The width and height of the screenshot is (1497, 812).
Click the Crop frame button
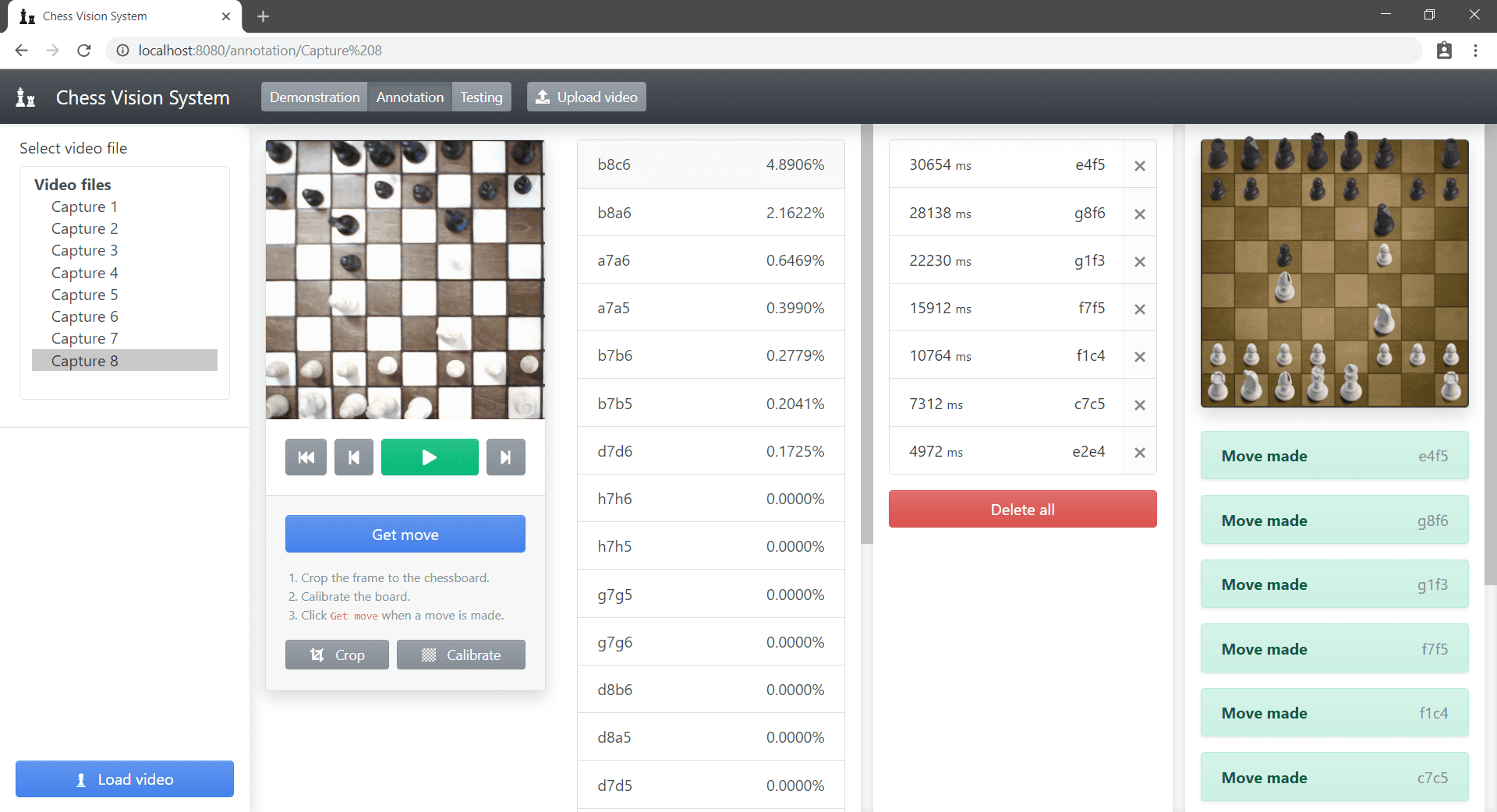337,655
